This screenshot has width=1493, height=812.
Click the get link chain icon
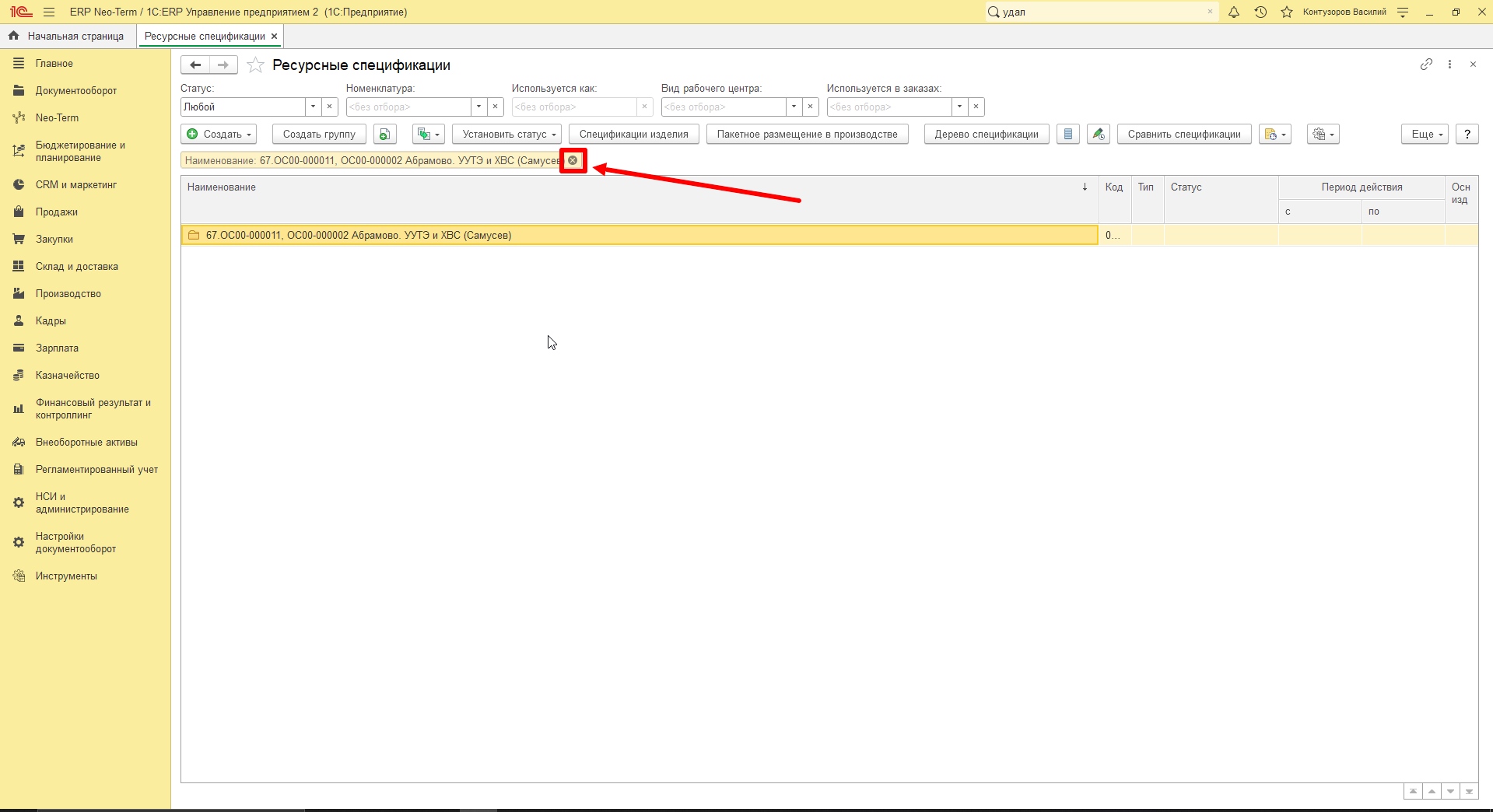[x=1426, y=65]
